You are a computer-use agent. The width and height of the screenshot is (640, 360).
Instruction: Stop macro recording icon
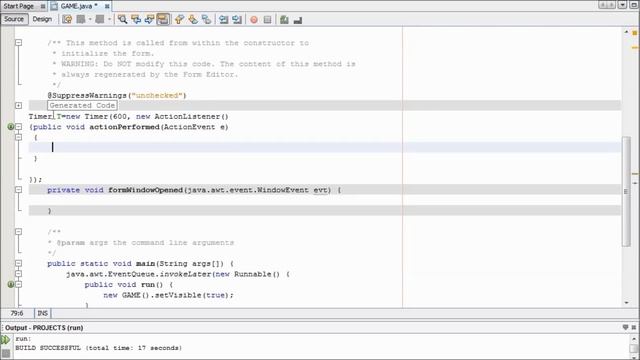[267, 19]
